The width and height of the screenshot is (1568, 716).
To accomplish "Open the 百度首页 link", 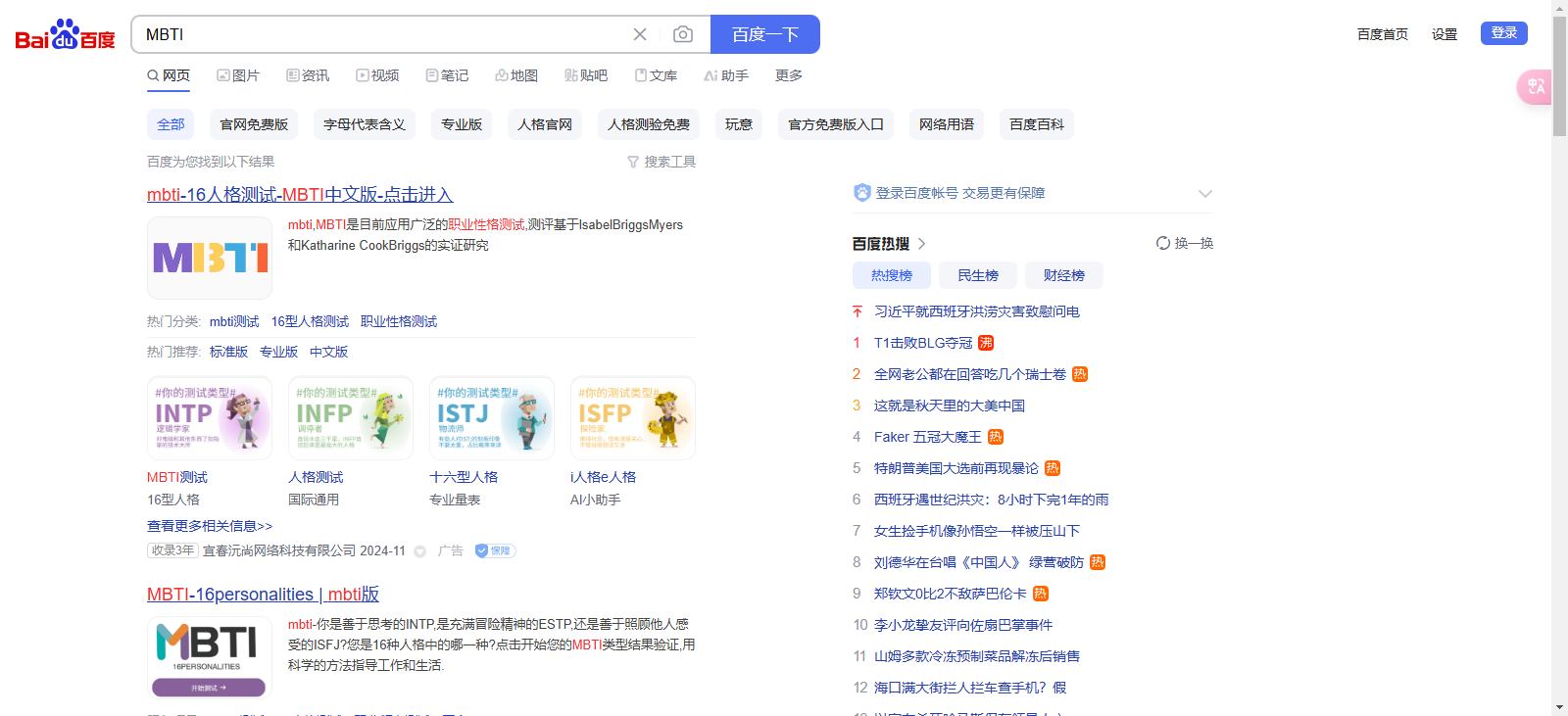I will [1382, 34].
